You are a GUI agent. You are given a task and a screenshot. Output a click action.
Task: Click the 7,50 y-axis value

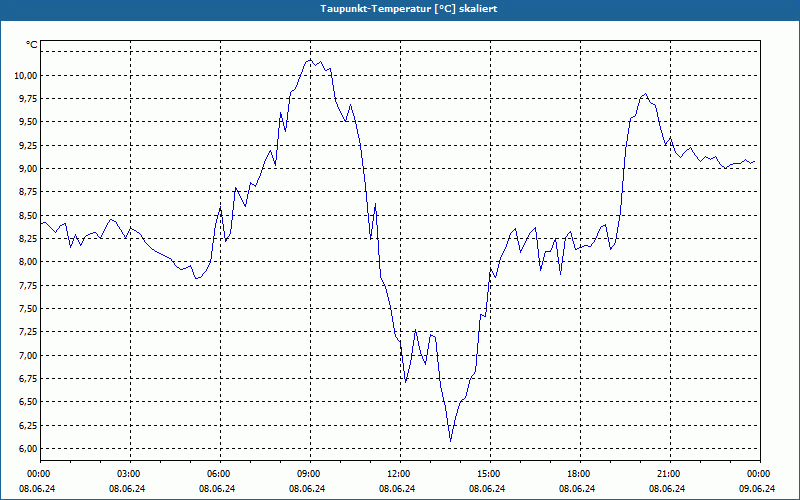click(27, 309)
